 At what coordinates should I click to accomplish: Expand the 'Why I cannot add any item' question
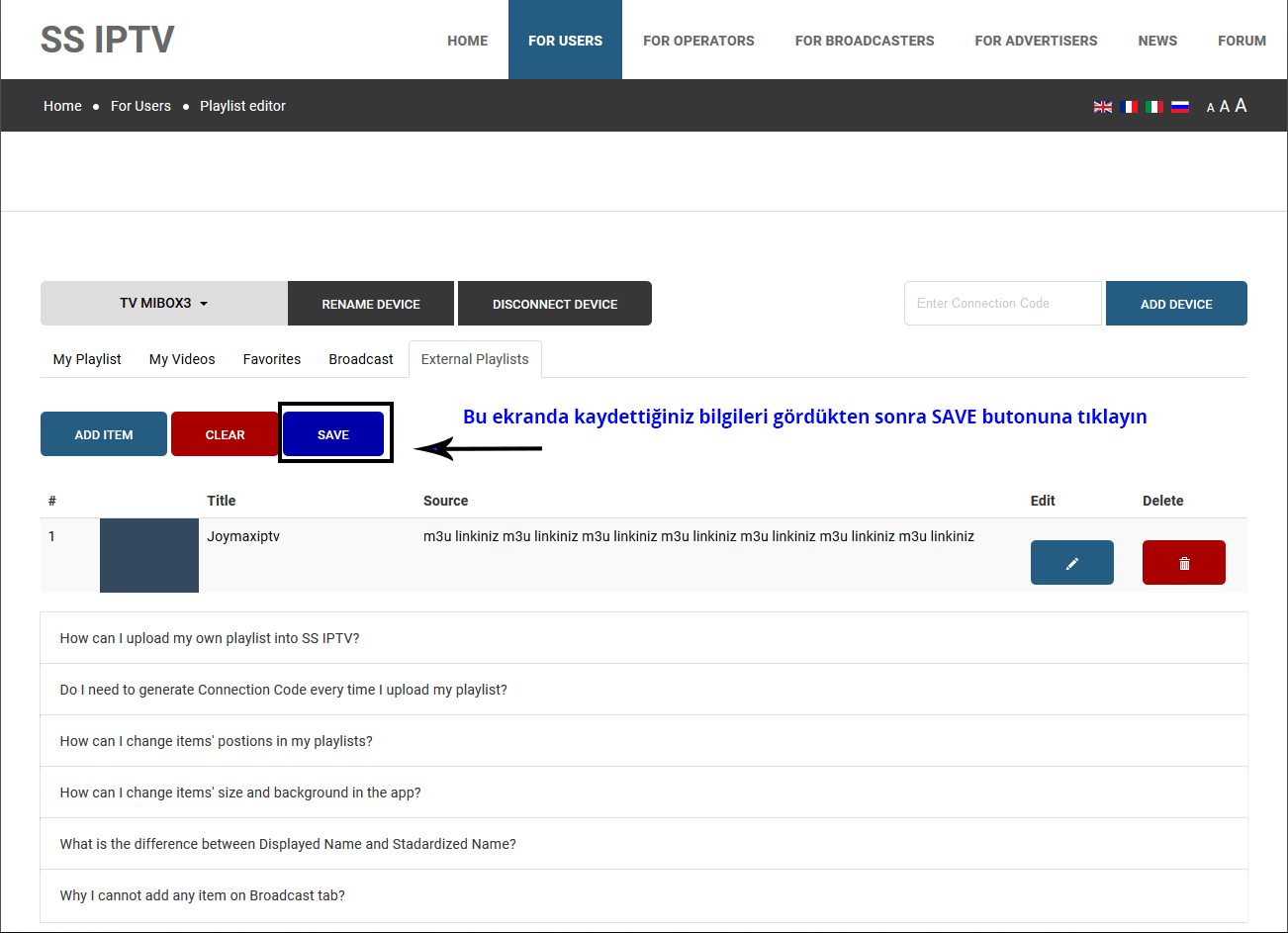tap(203, 895)
